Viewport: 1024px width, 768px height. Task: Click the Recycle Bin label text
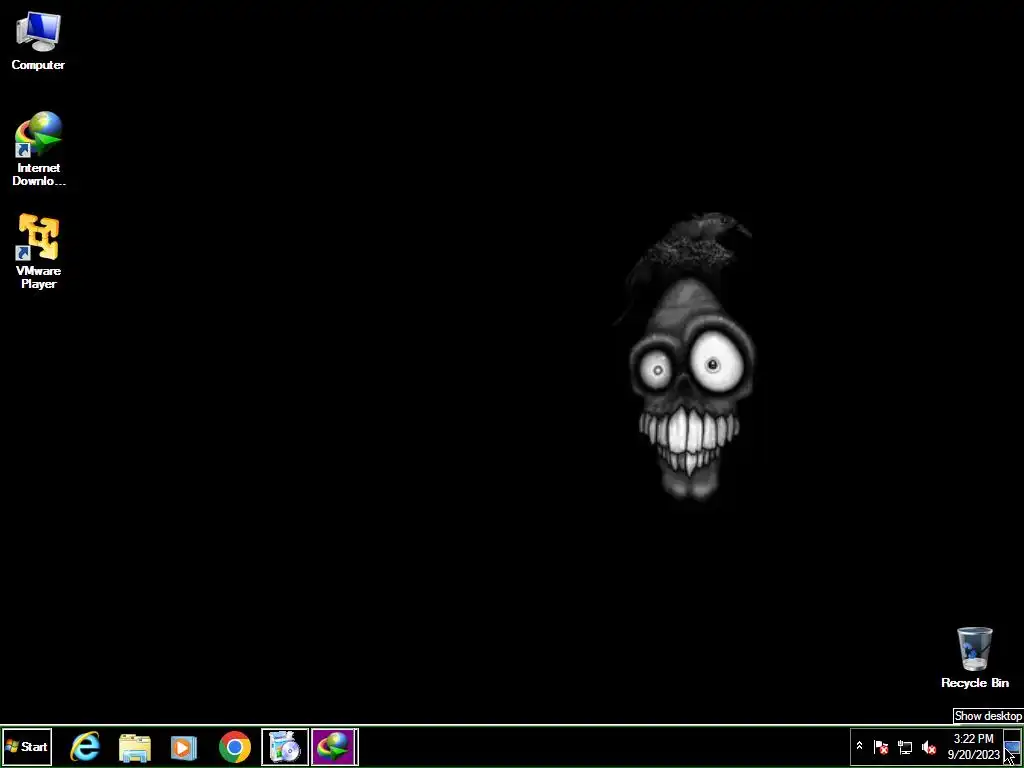[x=975, y=682]
